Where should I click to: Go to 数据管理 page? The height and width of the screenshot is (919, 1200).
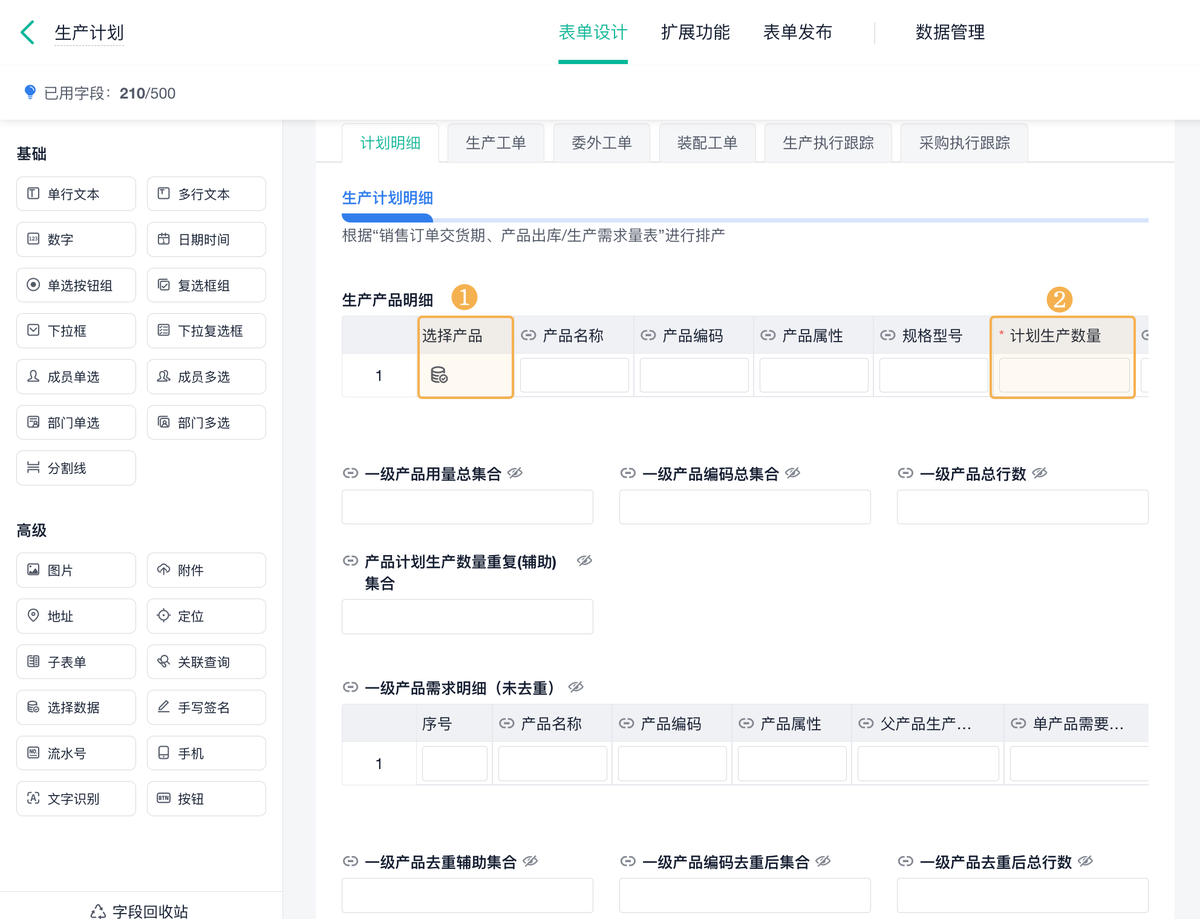950,32
